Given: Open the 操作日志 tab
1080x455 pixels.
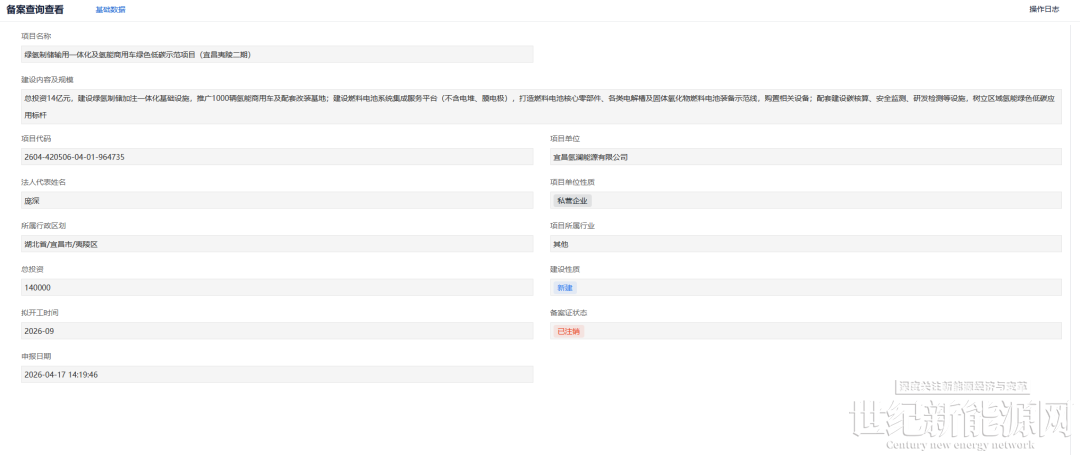Looking at the screenshot, I should (1043, 9).
